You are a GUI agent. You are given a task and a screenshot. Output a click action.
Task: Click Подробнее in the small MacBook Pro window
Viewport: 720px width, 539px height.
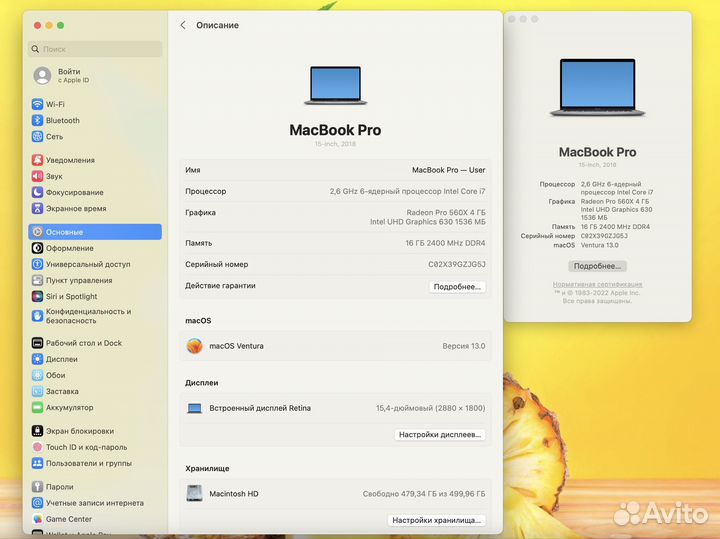point(597,266)
